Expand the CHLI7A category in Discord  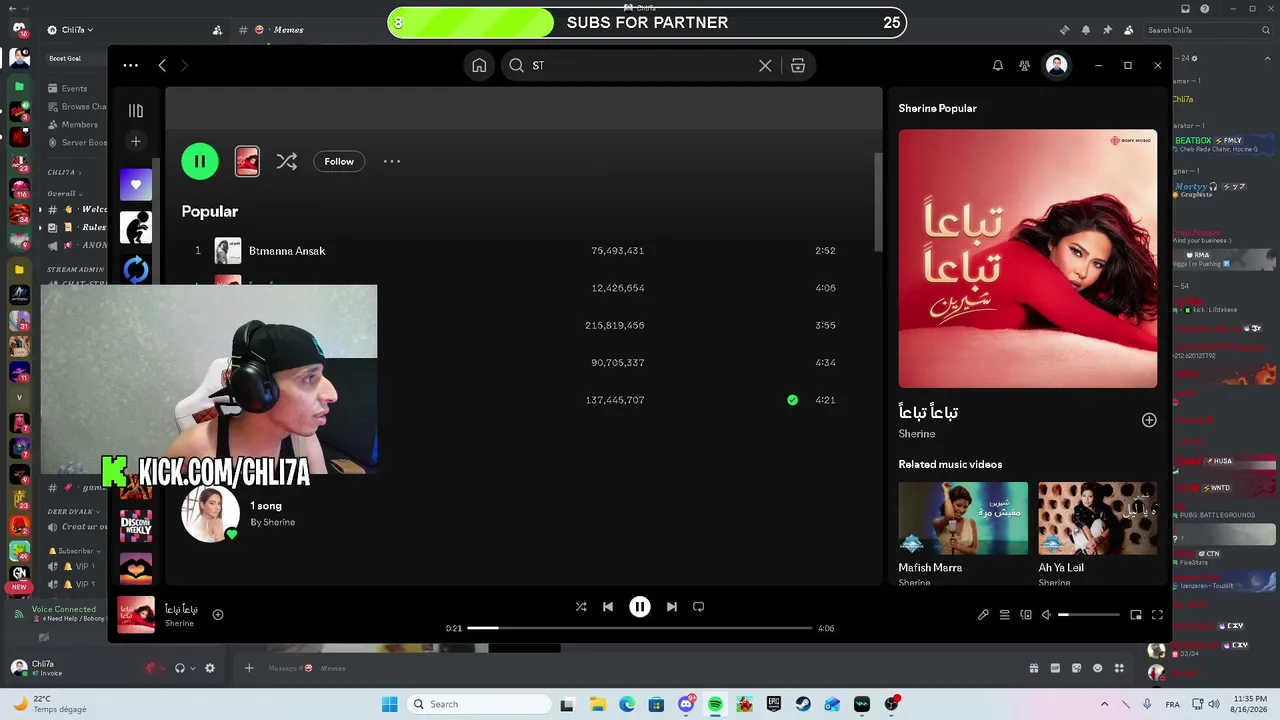(x=63, y=172)
